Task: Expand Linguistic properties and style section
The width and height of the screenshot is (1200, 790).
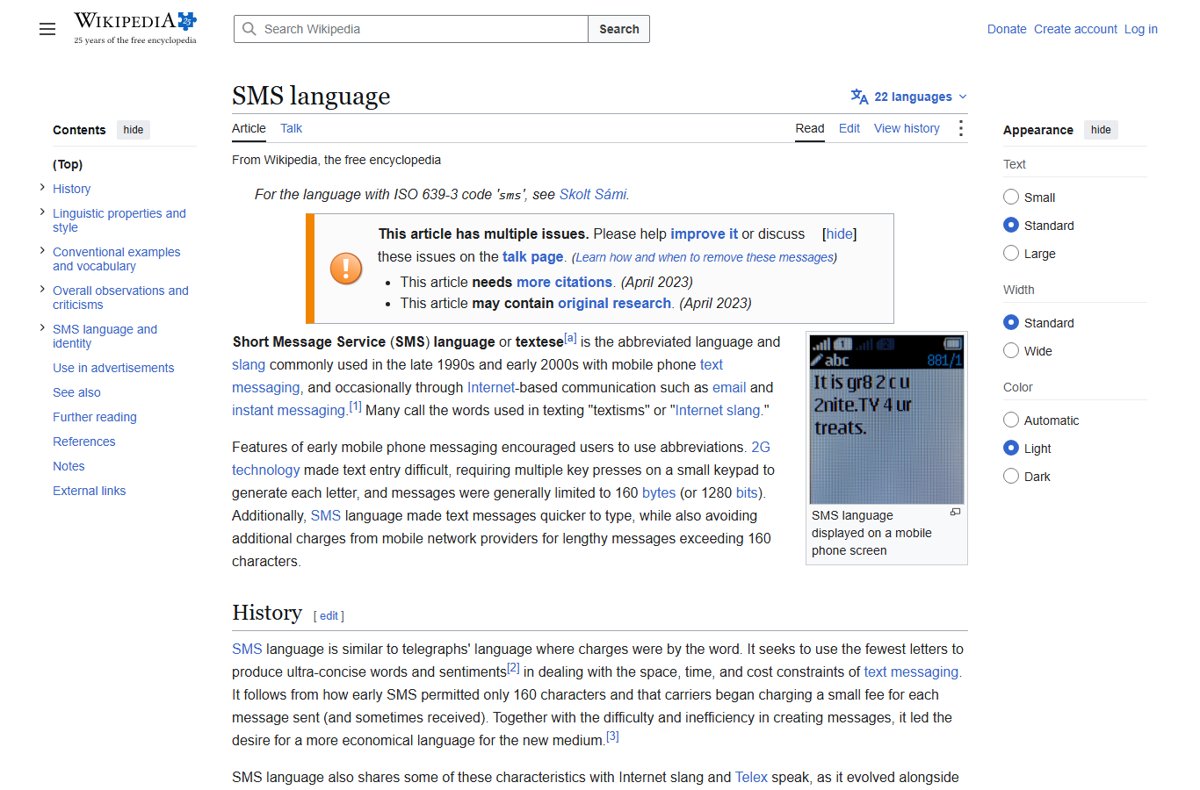Action: point(42,213)
